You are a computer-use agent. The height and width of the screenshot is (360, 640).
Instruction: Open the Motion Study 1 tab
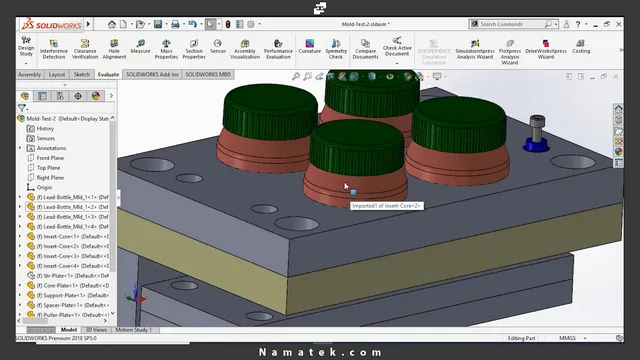(133, 330)
